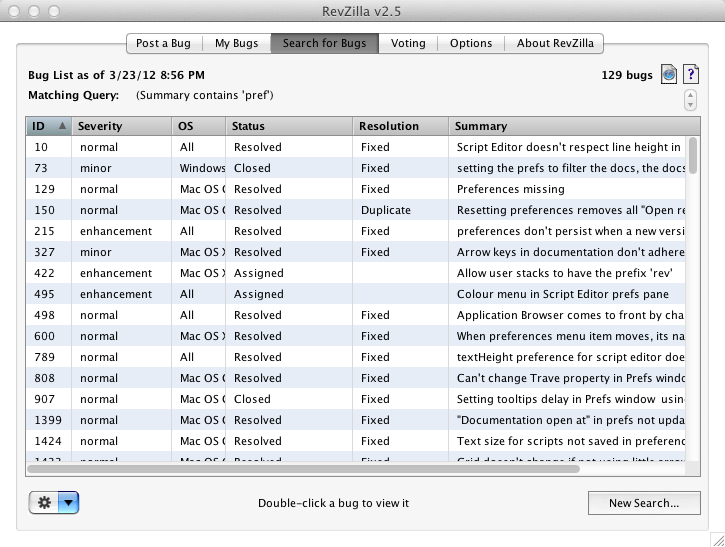Sort by the Resolution column header
This screenshot has width=725, height=547.
pos(401,126)
